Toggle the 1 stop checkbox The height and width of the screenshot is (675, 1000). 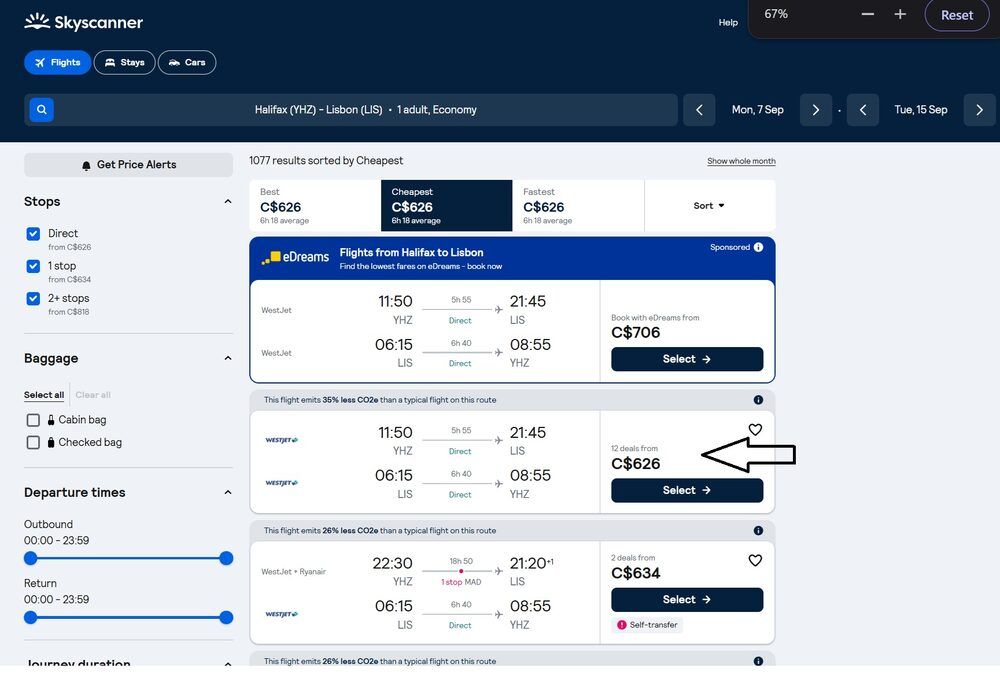click(x=33, y=266)
